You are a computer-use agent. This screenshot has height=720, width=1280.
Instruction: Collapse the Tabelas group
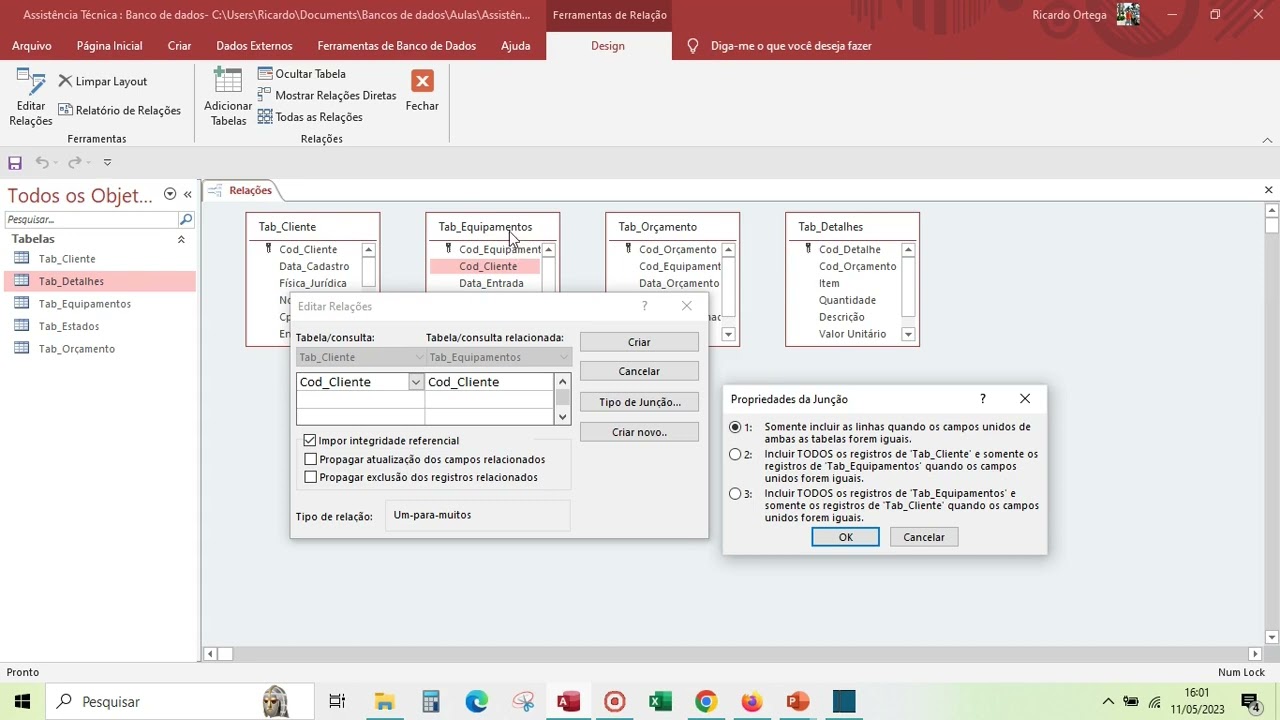pos(181,240)
